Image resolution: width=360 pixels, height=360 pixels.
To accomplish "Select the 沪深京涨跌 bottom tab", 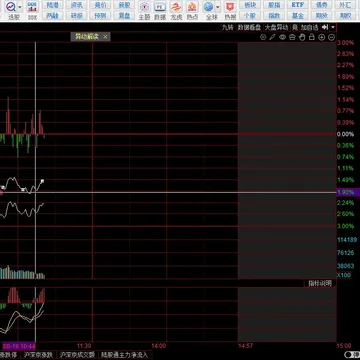I will [38, 355].
